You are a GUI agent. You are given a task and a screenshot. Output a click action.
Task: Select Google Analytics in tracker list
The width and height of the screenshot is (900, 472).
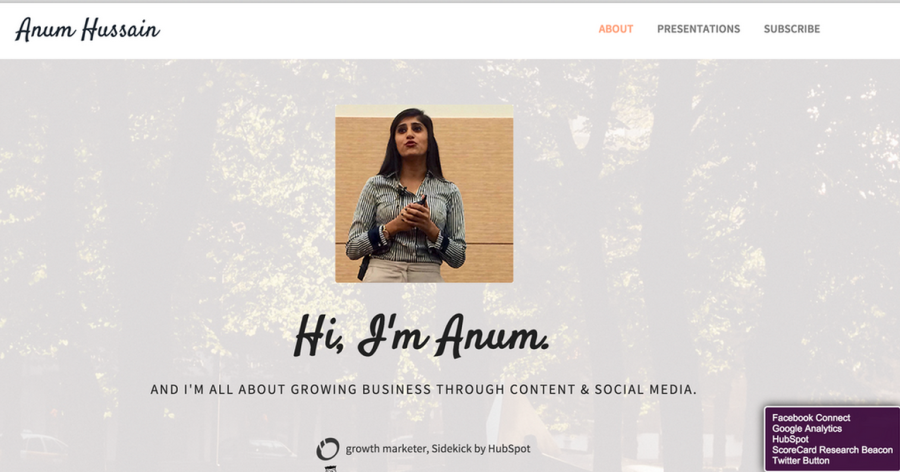tap(806, 428)
